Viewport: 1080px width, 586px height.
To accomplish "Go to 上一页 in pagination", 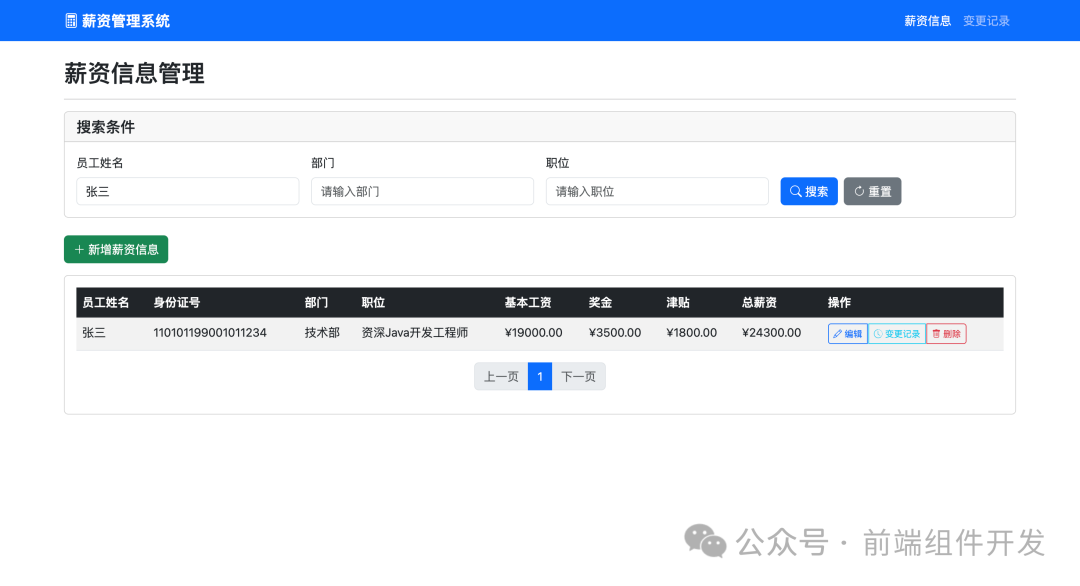I will click(x=501, y=377).
